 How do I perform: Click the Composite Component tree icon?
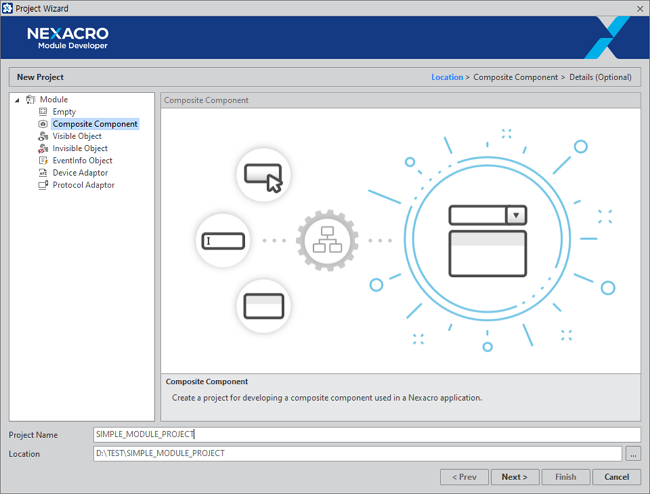coord(43,124)
